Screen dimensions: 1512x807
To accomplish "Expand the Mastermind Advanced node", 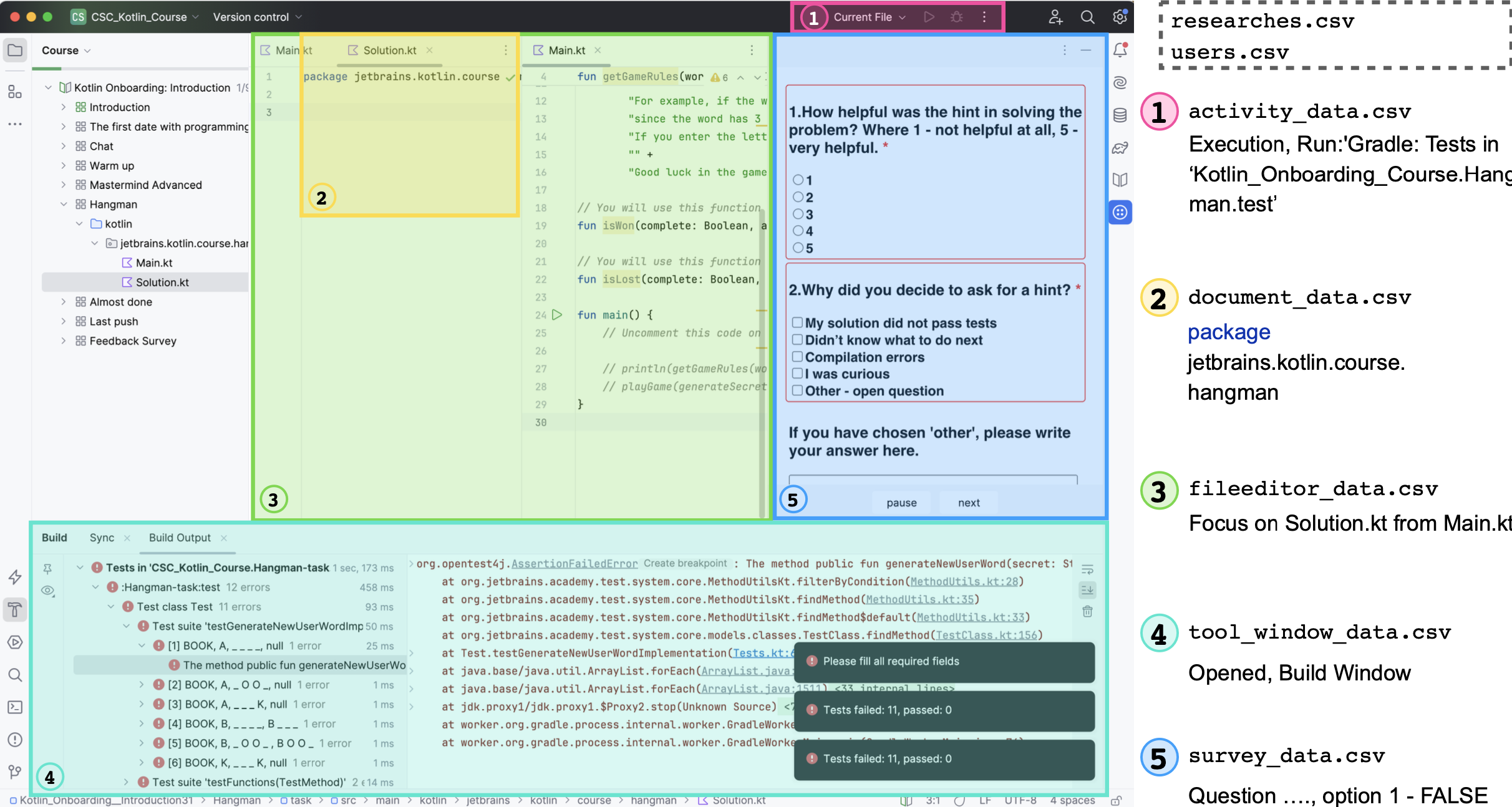I will [64, 185].
